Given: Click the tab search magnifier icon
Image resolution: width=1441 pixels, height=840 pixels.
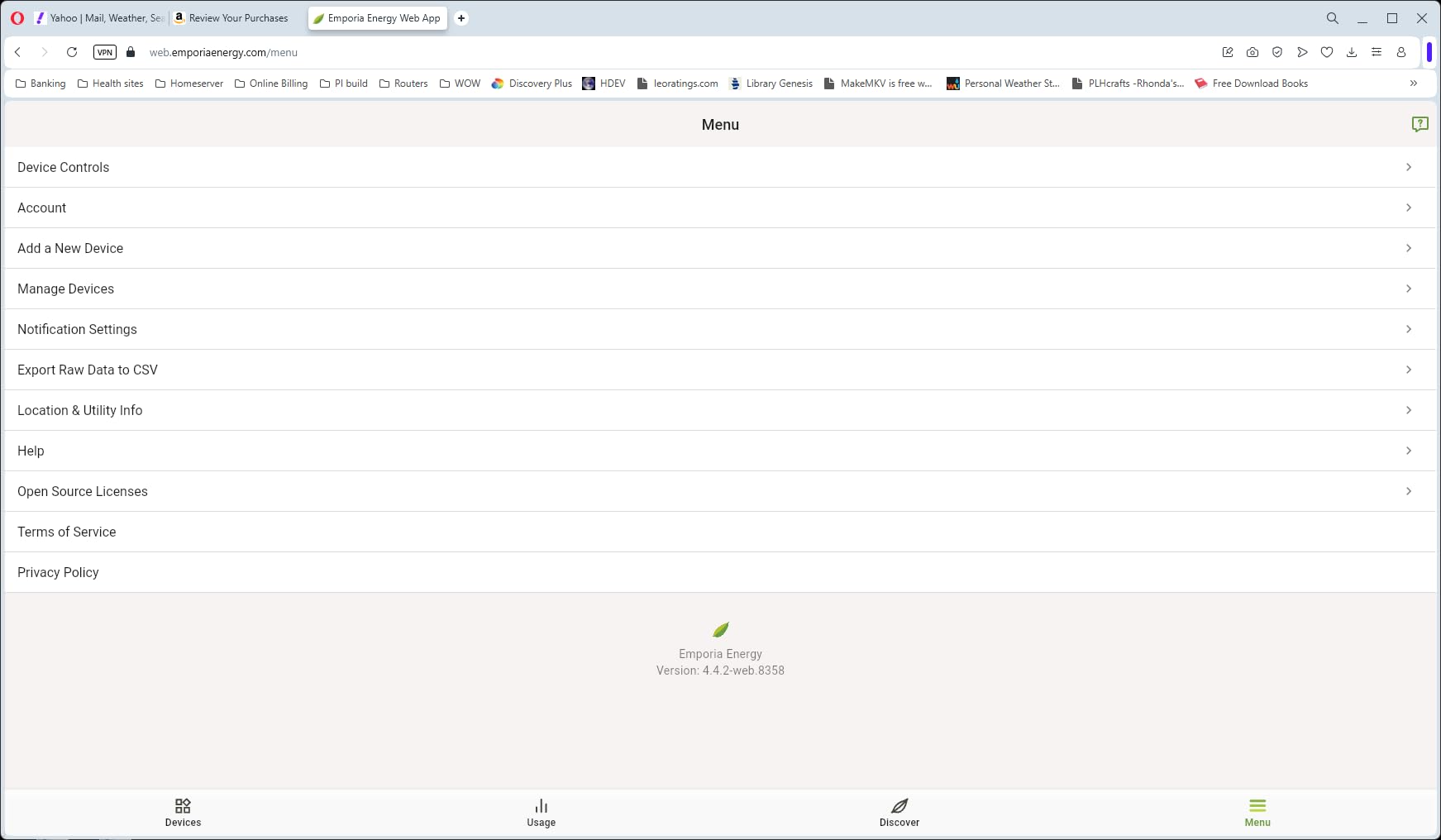Looking at the screenshot, I should 1333,18.
